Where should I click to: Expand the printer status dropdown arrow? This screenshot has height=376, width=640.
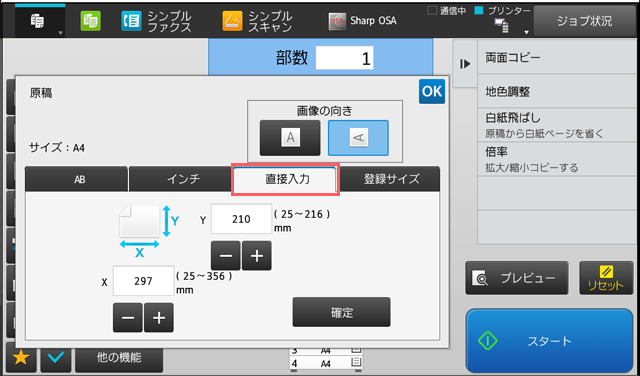527,32
